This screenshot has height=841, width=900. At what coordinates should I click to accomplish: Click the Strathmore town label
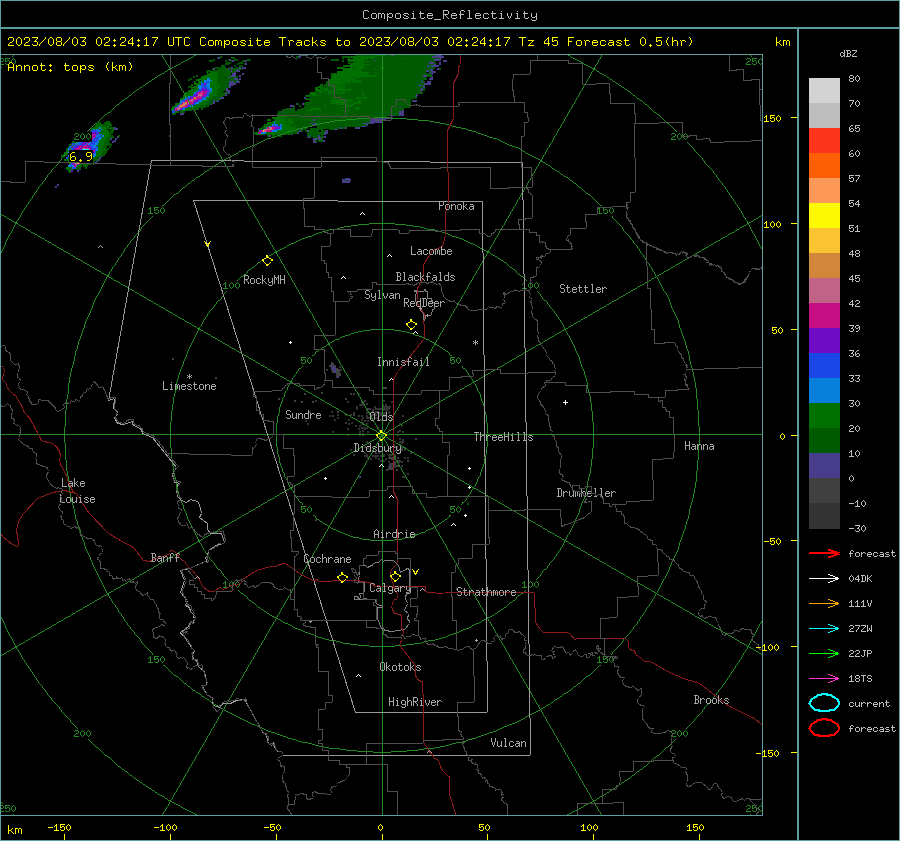coord(486,592)
